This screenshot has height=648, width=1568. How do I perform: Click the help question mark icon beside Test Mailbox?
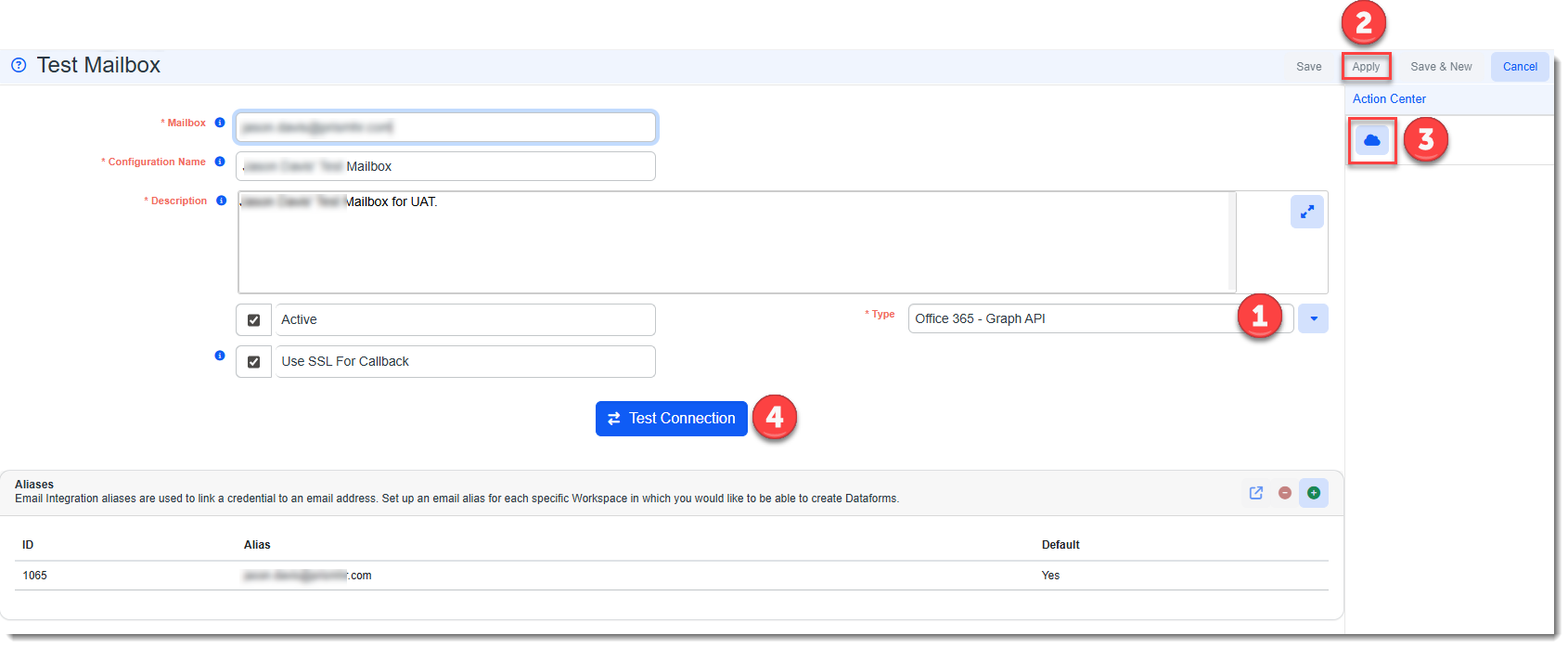tap(19, 65)
